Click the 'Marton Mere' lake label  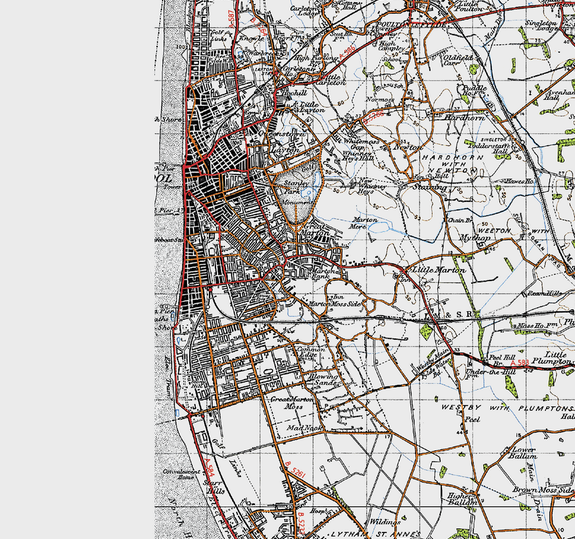(364, 223)
